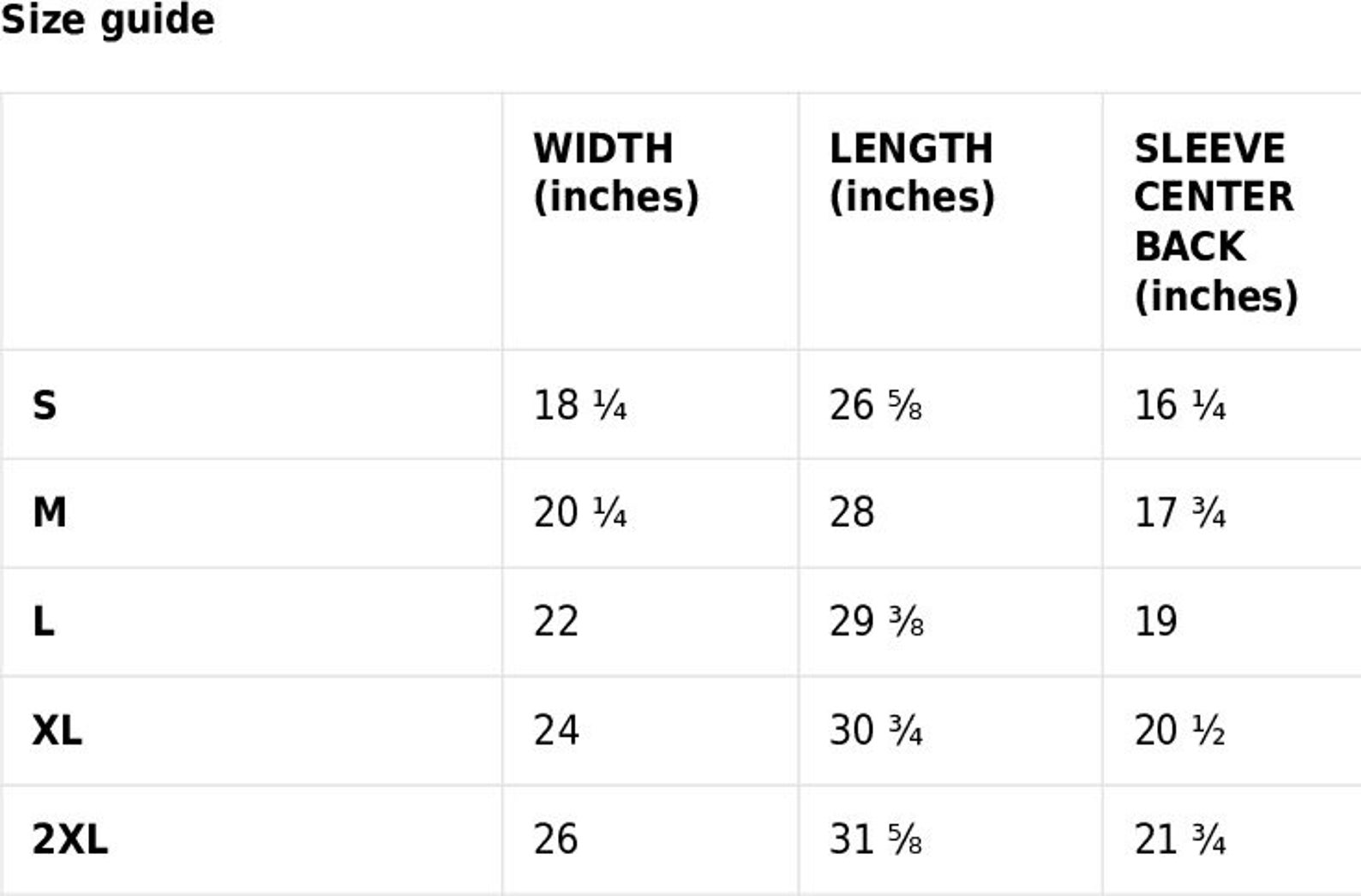1361x896 pixels.
Task: Select the 20 ½ sleeve value for XL
Action: click(1180, 730)
